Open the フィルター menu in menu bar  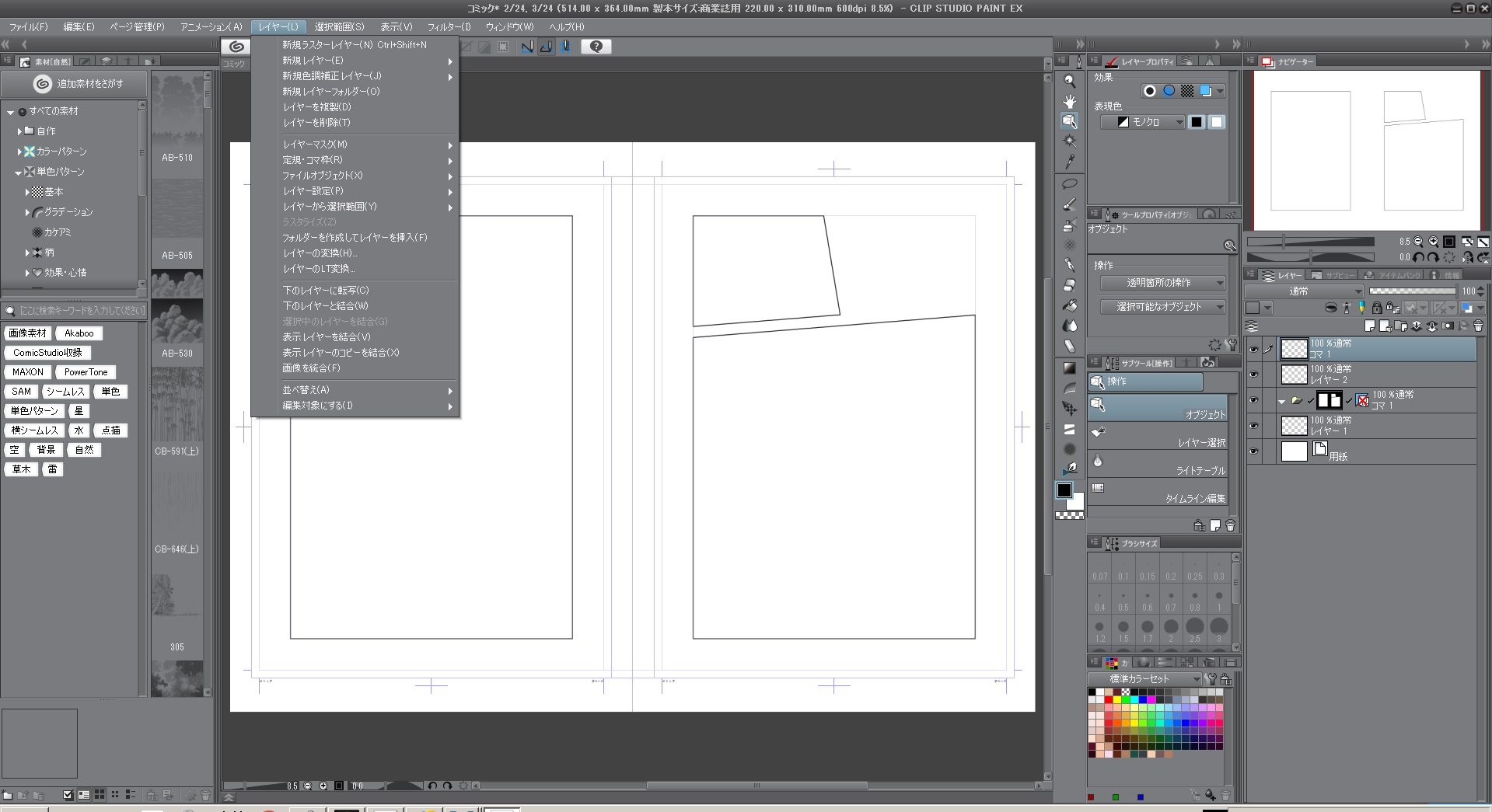[x=449, y=26]
